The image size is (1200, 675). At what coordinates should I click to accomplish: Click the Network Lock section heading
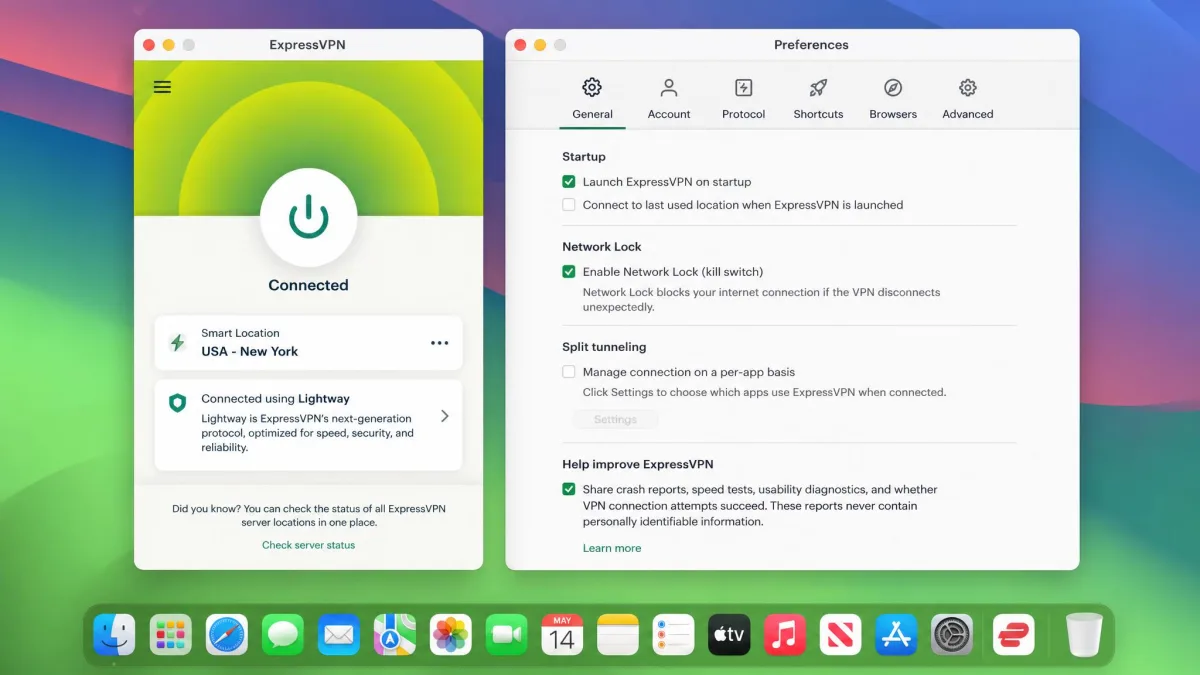pos(602,247)
